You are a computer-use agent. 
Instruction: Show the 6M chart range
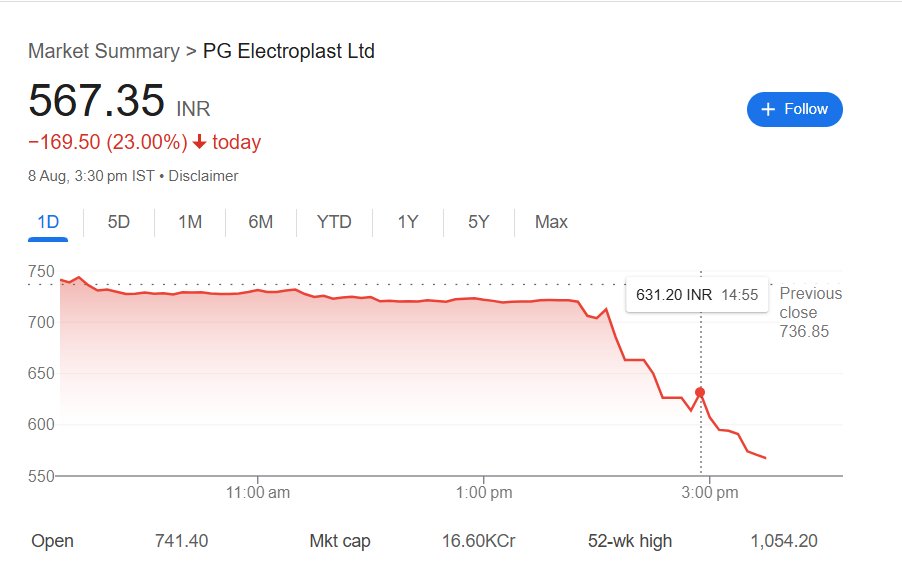pyautogui.click(x=261, y=222)
